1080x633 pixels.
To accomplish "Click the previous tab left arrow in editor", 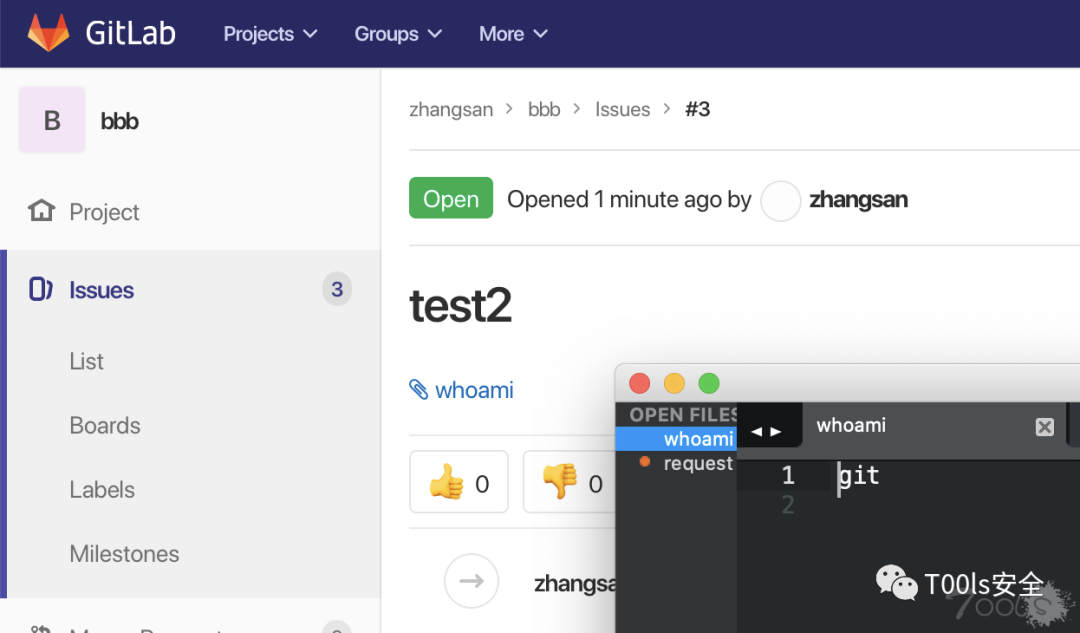I will [756, 432].
